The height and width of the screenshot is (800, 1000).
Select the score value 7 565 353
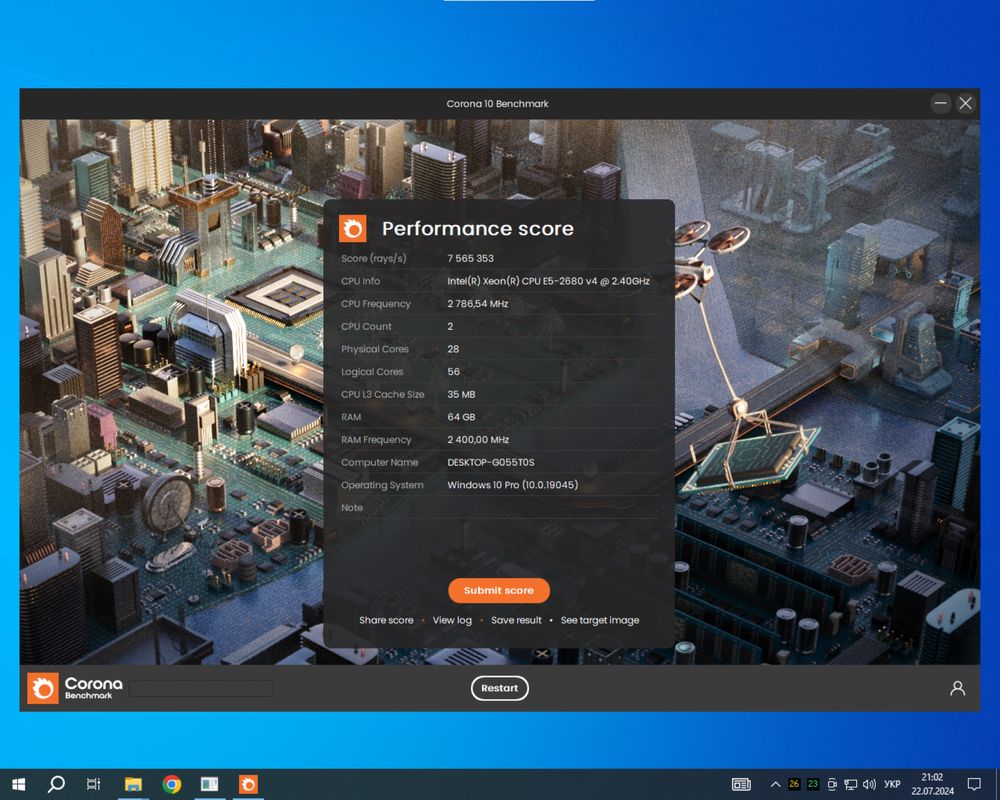click(471, 258)
